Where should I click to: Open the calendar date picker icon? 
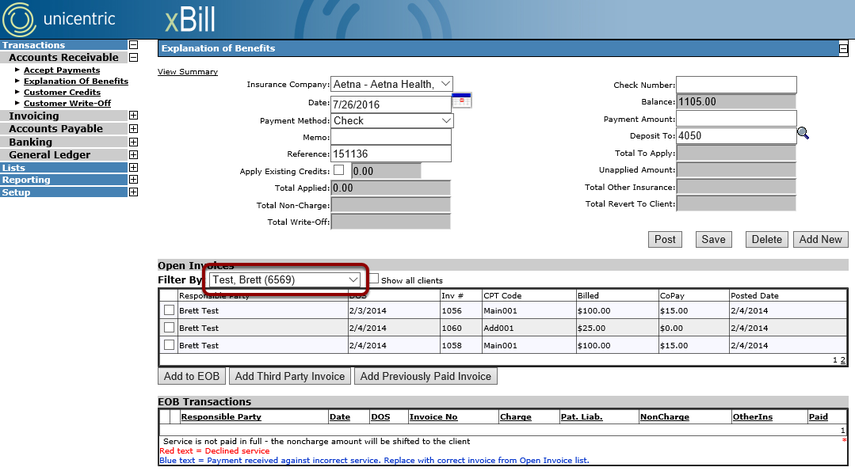click(x=461, y=101)
